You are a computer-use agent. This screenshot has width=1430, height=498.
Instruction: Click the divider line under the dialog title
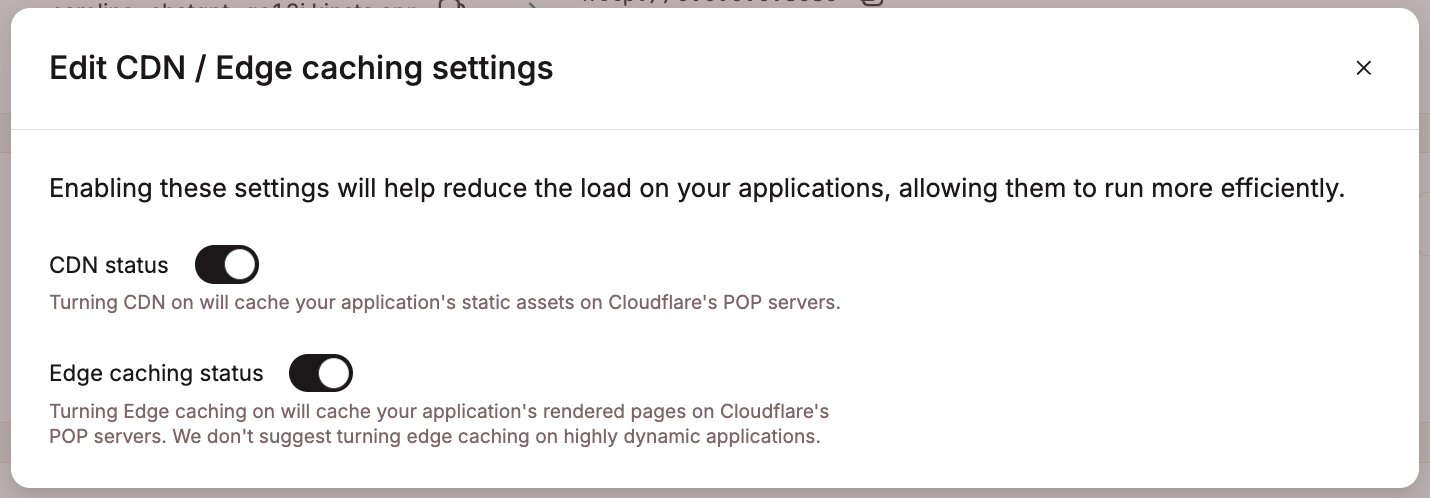point(714,129)
